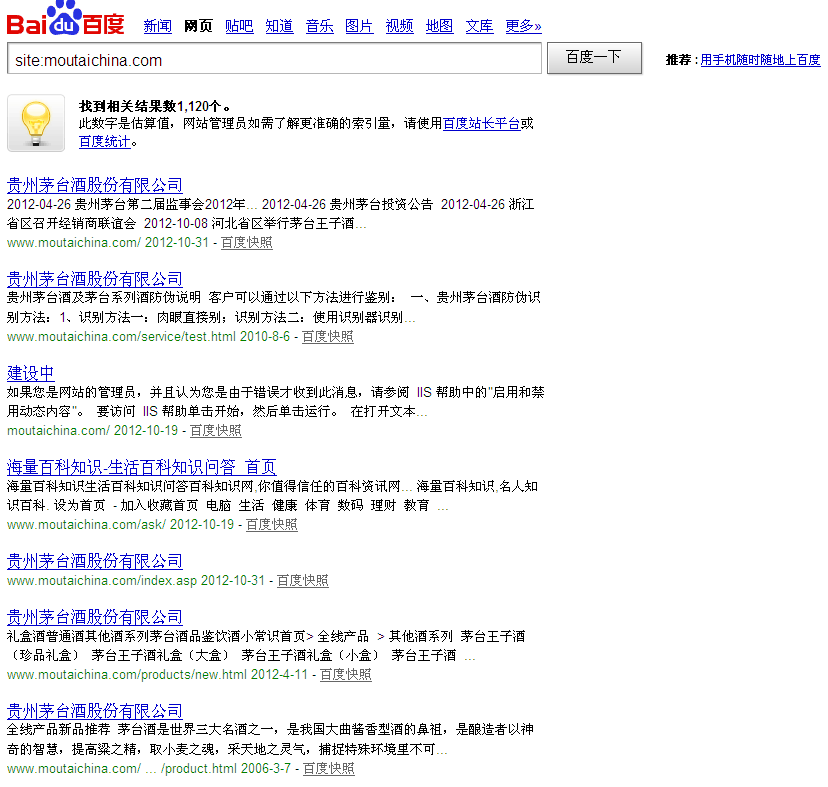Open the 用手机随时随地上百度 link
Image resolution: width=828 pixels, height=787 pixels.
(x=760, y=60)
